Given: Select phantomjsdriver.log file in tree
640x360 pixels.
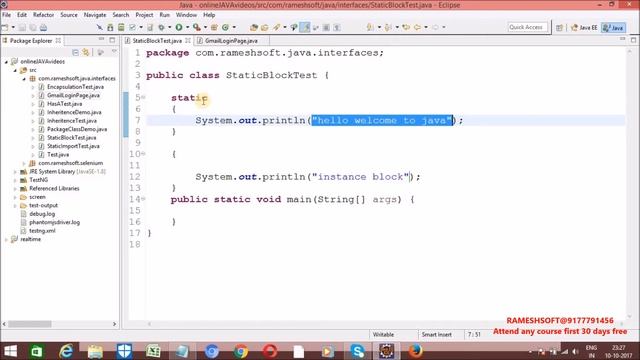Looking at the screenshot, I should click(x=54, y=222).
